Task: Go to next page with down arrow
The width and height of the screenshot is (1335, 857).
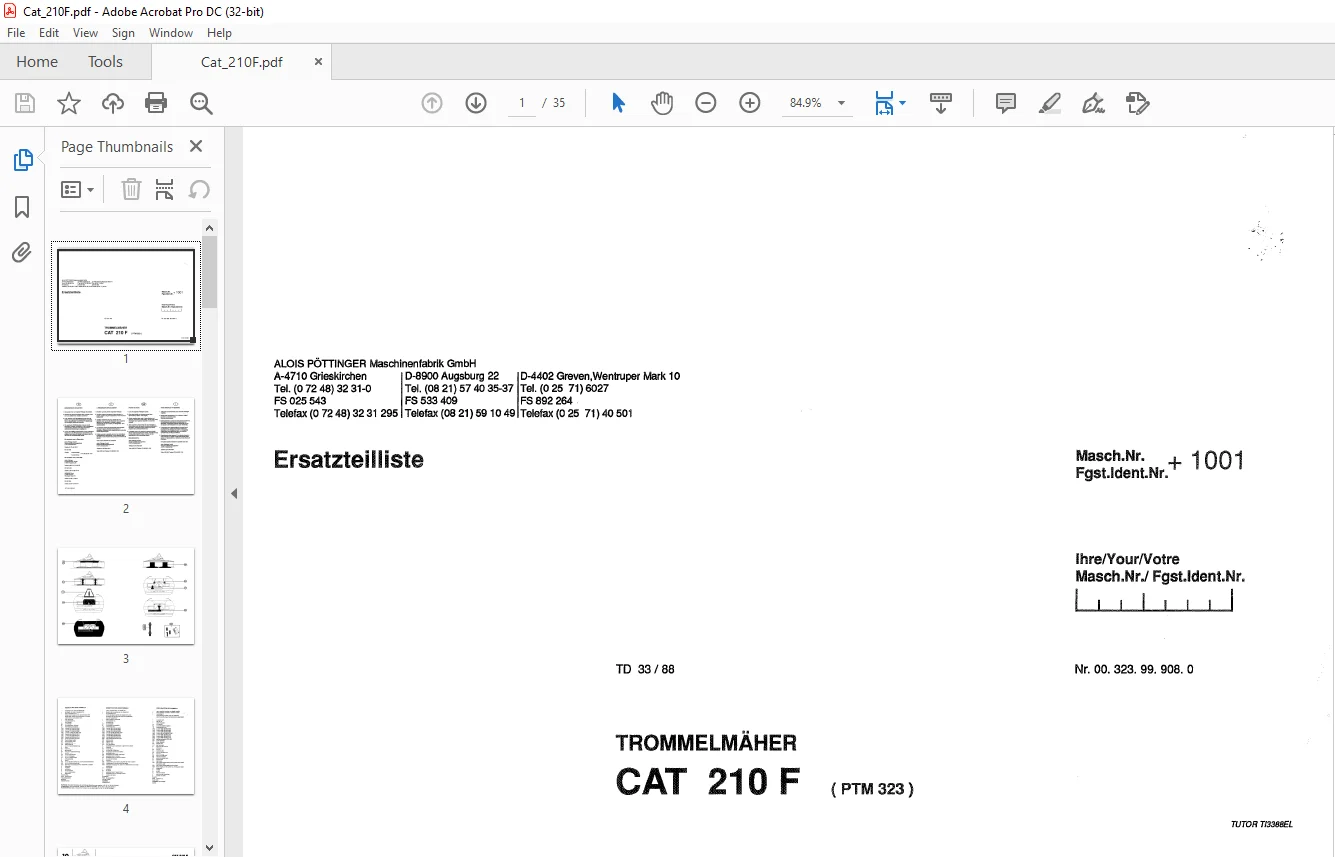Action: 476,103
